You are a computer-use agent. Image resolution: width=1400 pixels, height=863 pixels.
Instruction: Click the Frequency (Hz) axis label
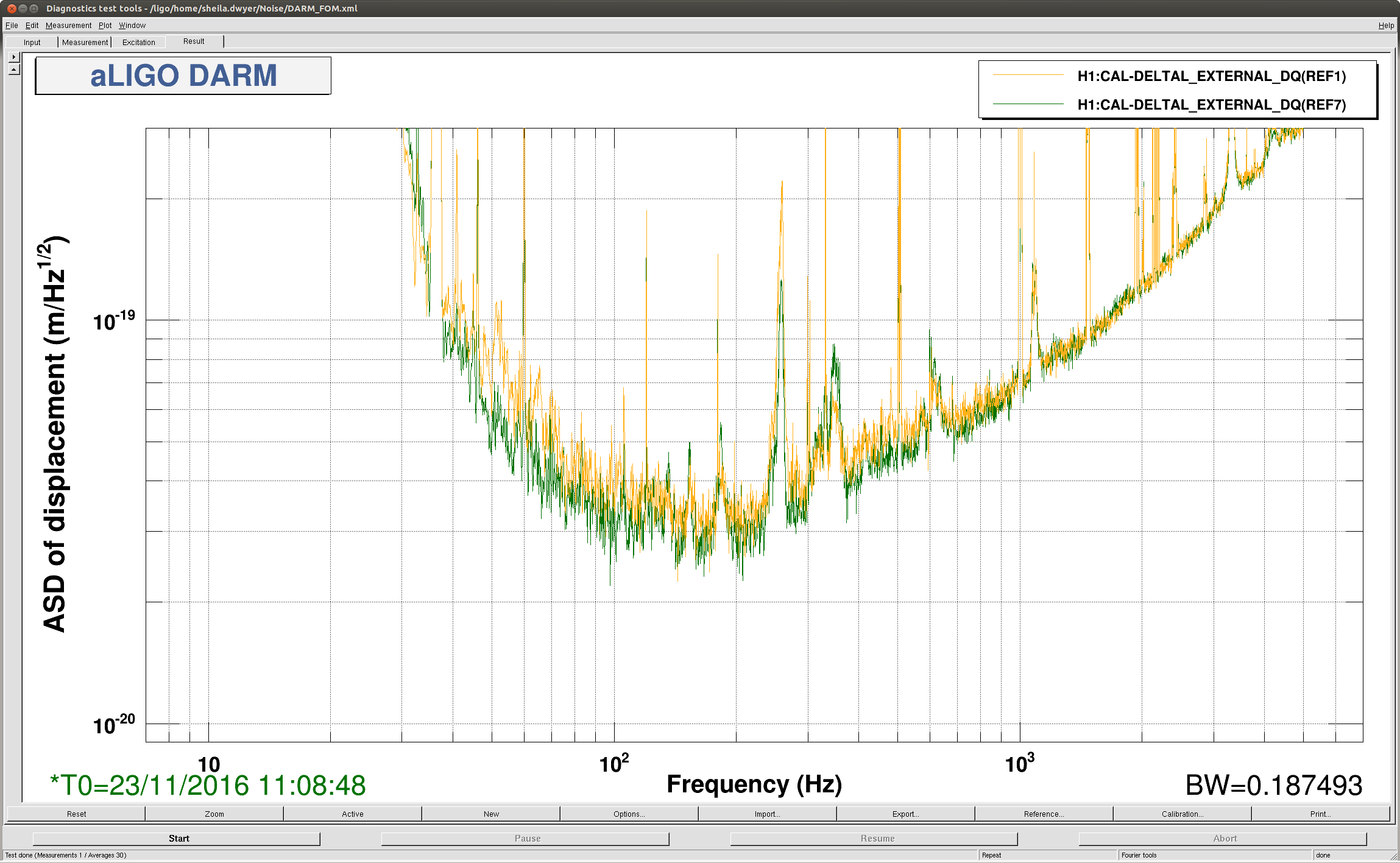754,784
